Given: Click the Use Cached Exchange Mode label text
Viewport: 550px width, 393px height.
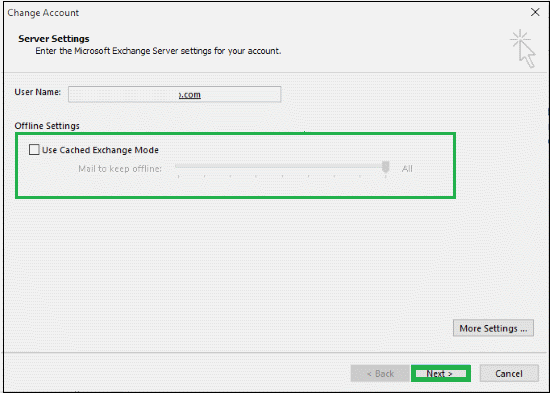Looking at the screenshot, I should click(x=100, y=150).
